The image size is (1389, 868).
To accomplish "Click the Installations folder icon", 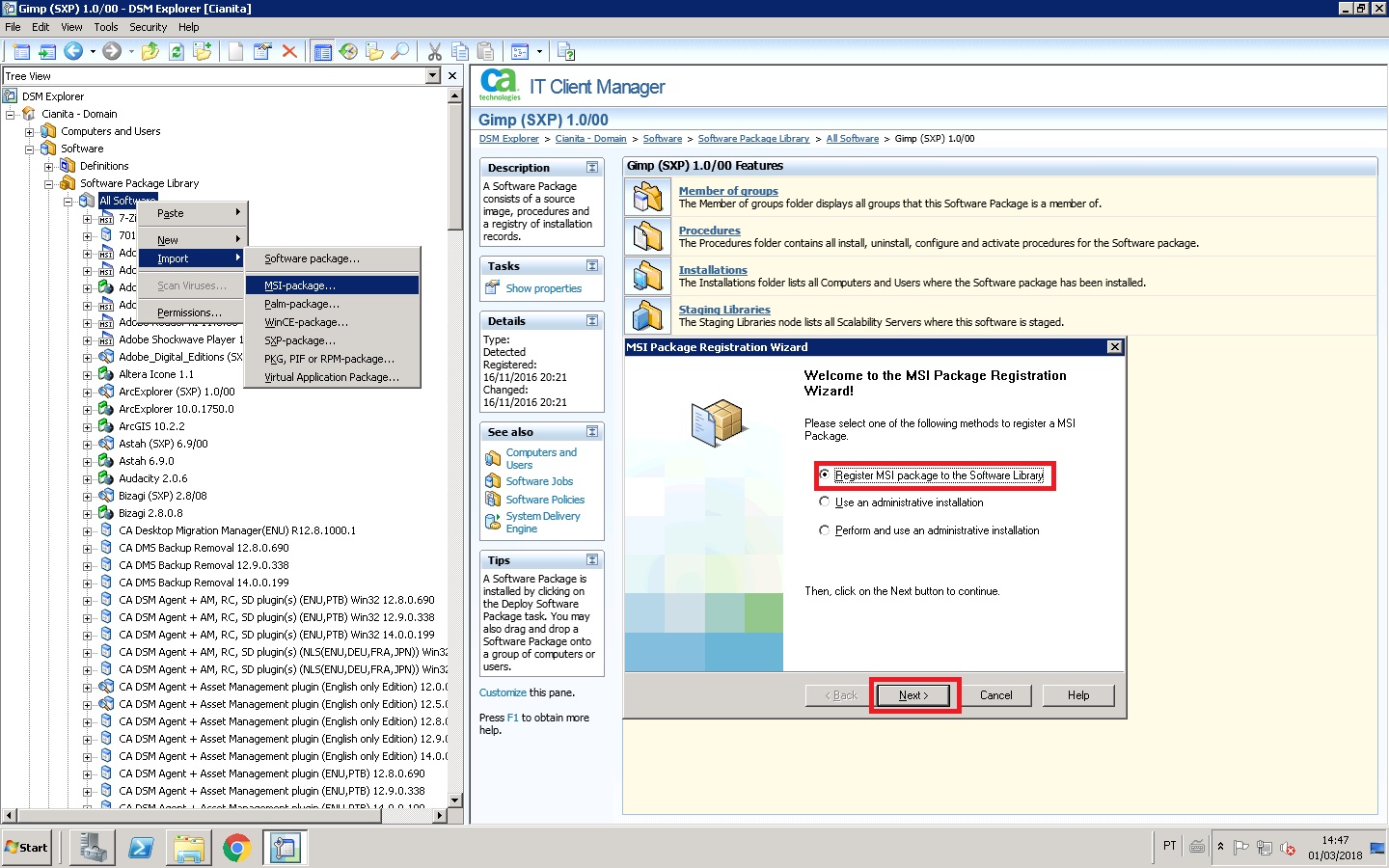I will (x=648, y=276).
